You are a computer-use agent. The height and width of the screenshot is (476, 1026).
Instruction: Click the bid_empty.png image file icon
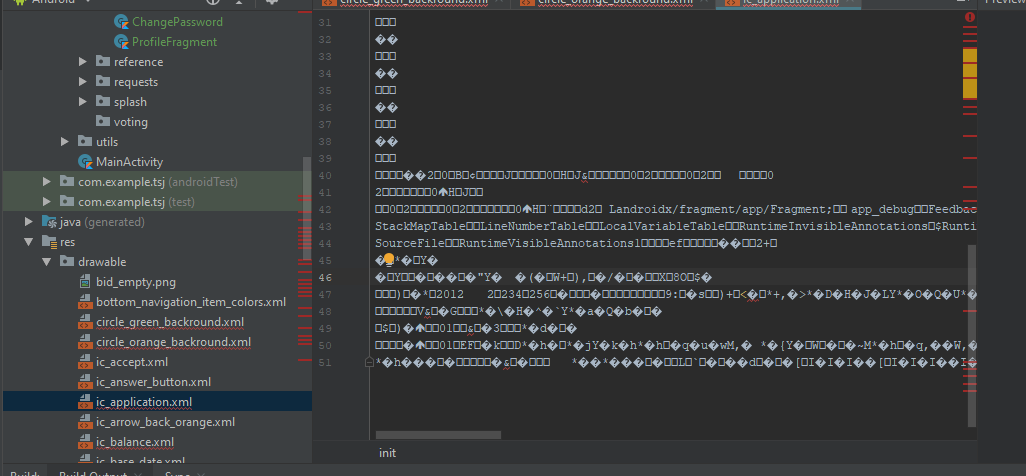[85, 282]
